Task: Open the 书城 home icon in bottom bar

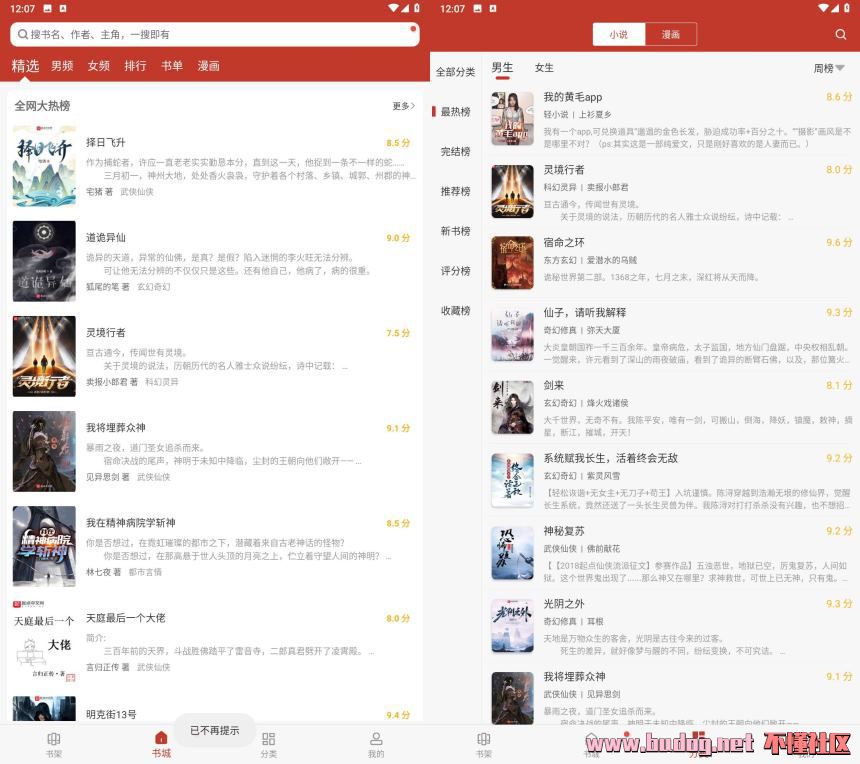Action: 161,738
